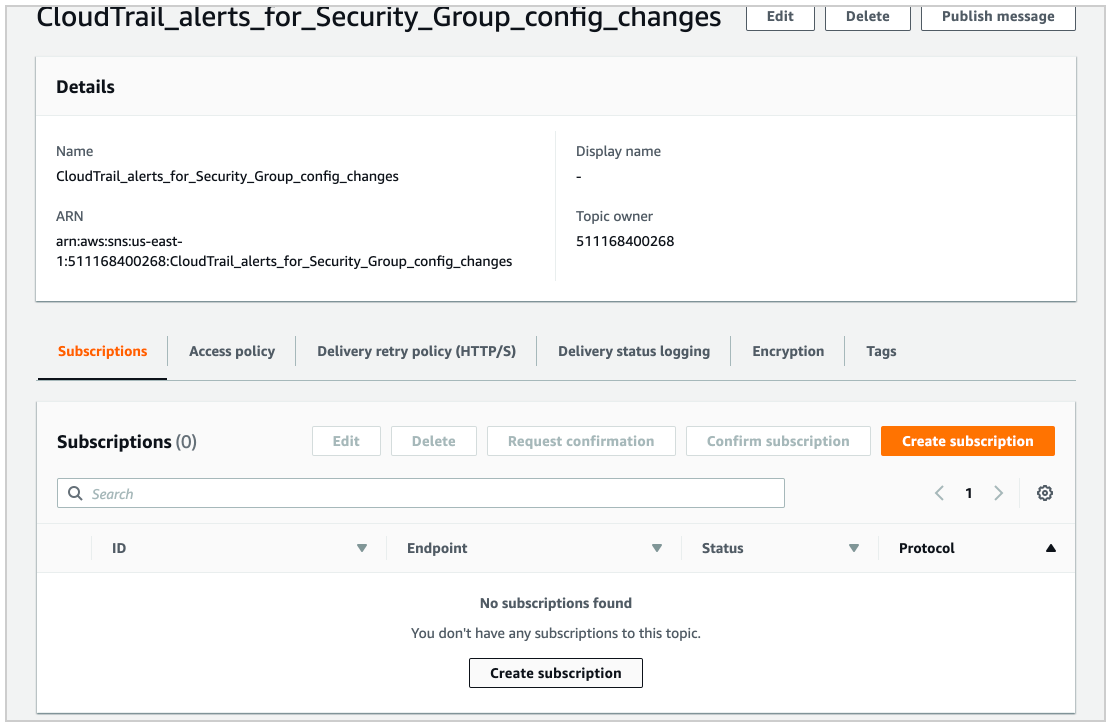Open table preferences gear icon
Screen dimensions: 1111x727
[x=1044, y=493]
